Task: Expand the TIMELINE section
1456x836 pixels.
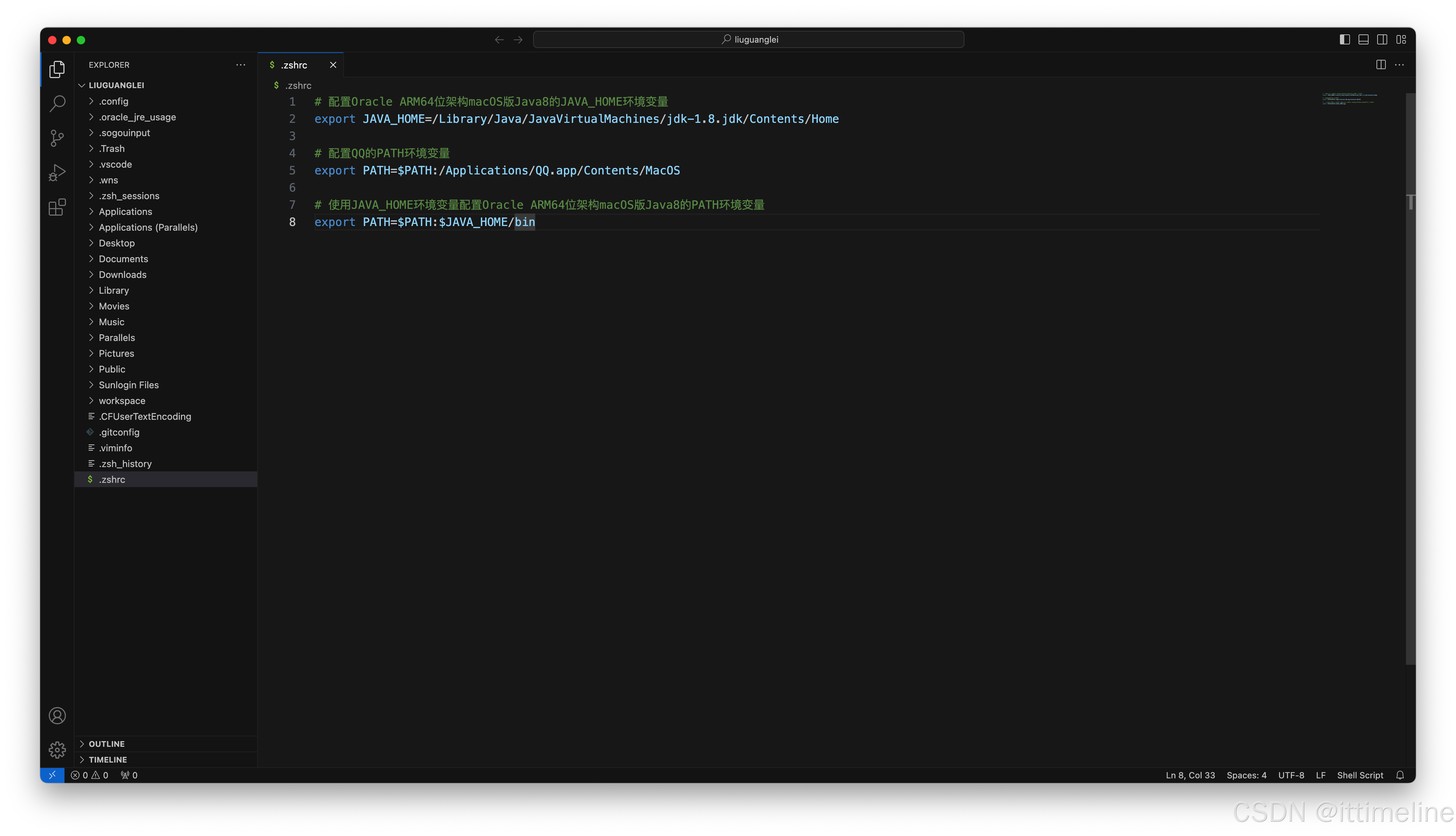Action: (107, 760)
